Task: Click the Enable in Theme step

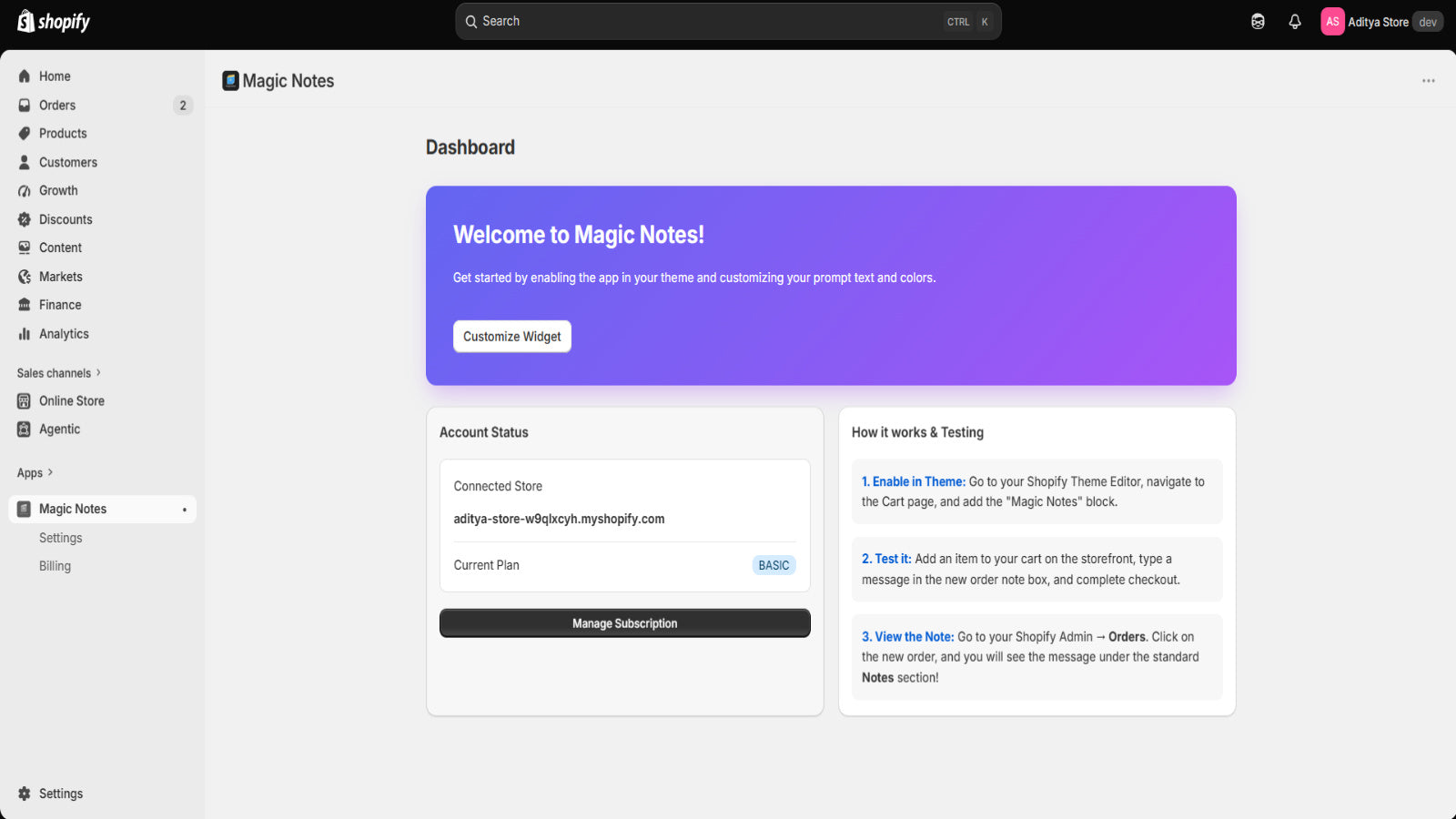Action: [x=1037, y=491]
